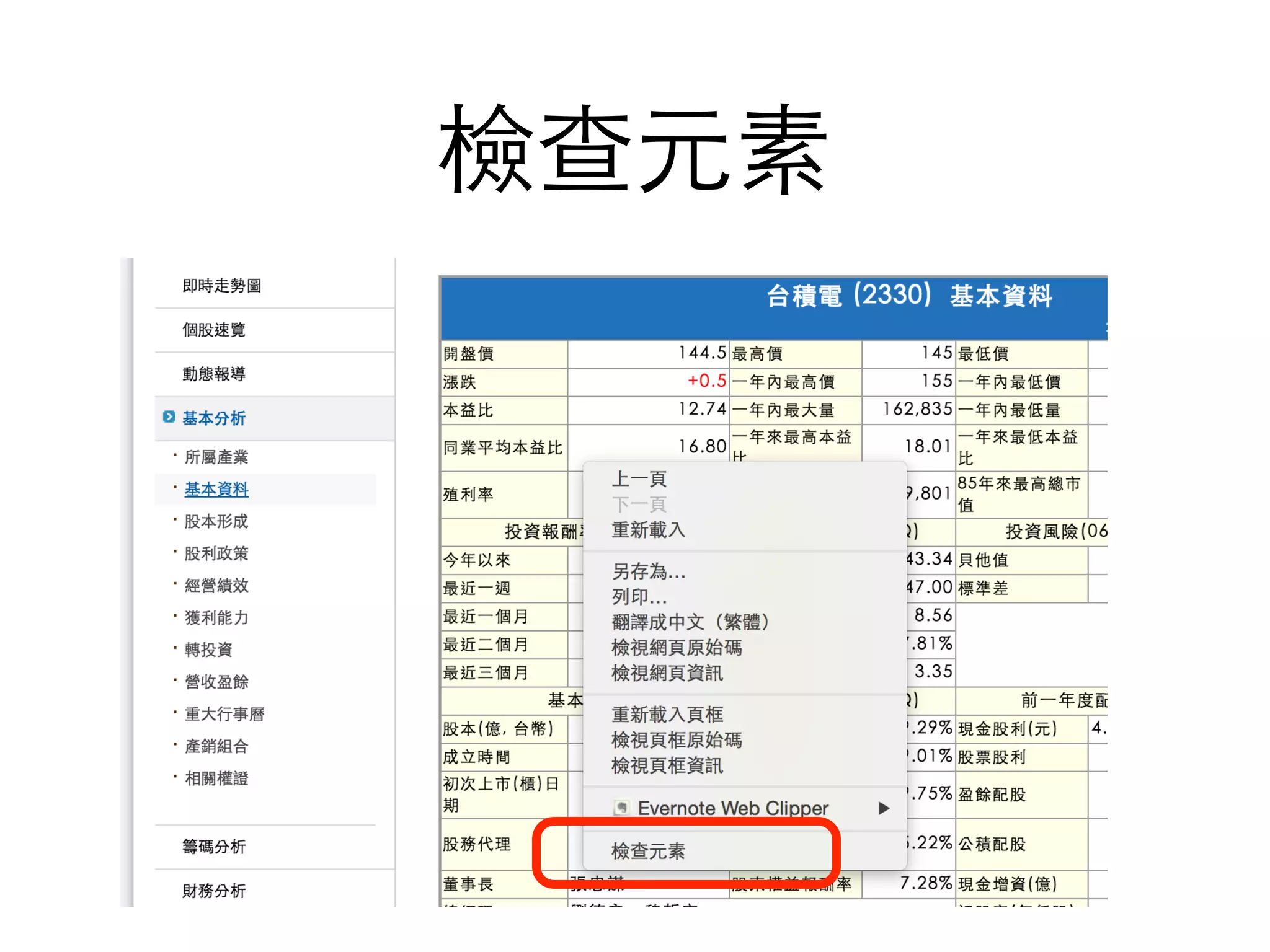Screen dimensions: 1270x952
Task: Click the 最高價 value 145
Action: click(936, 353)
